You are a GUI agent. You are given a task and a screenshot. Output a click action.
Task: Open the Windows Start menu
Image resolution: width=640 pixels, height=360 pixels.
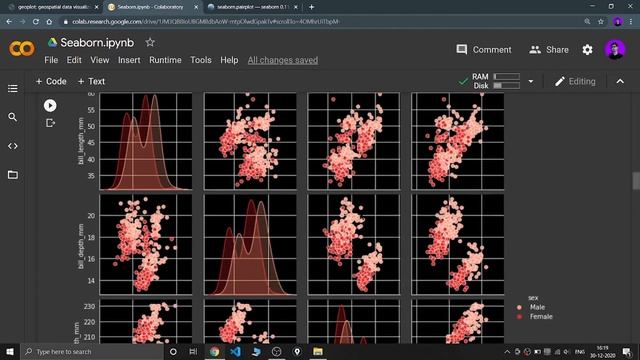pyautogui.click(x=10, y=351)
